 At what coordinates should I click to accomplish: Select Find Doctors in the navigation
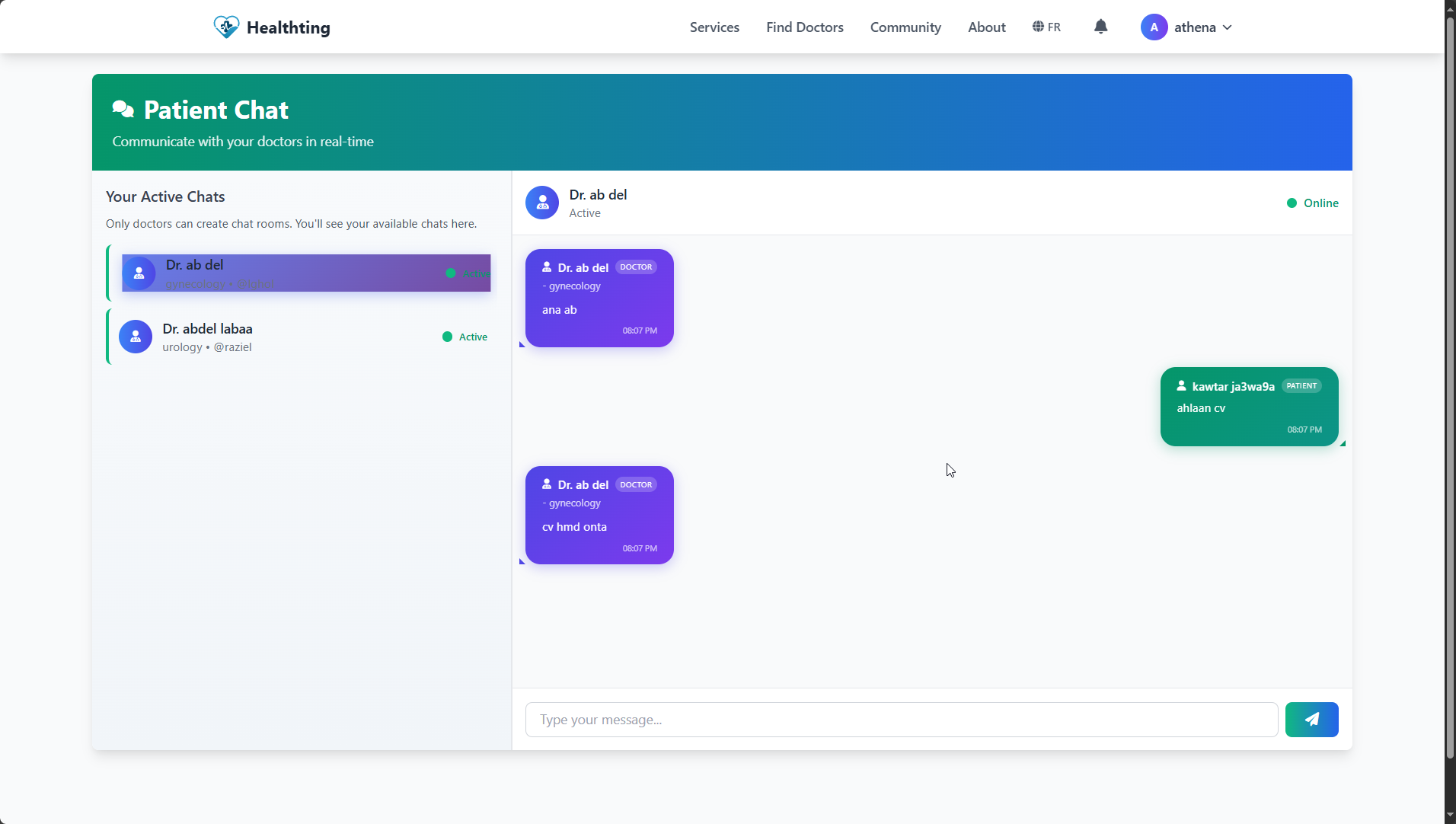(x=805, y=27)
